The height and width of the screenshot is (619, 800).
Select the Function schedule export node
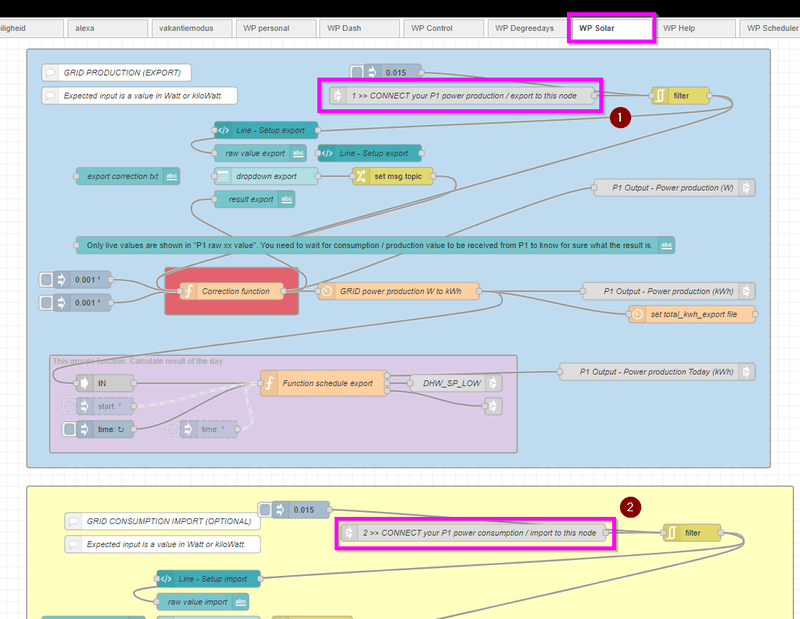pos(323,383)
